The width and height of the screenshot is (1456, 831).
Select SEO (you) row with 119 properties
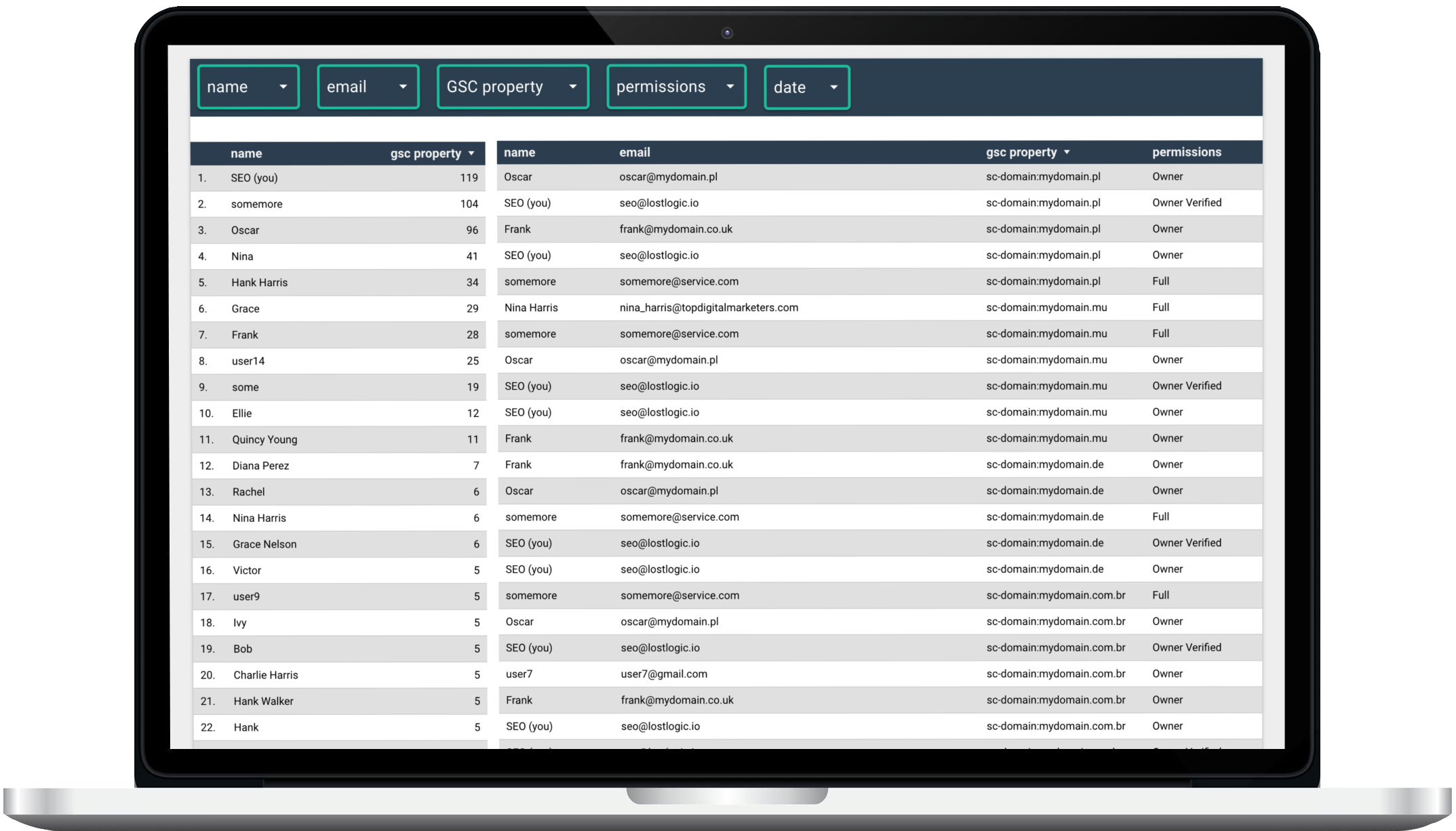tap(338, 178)
